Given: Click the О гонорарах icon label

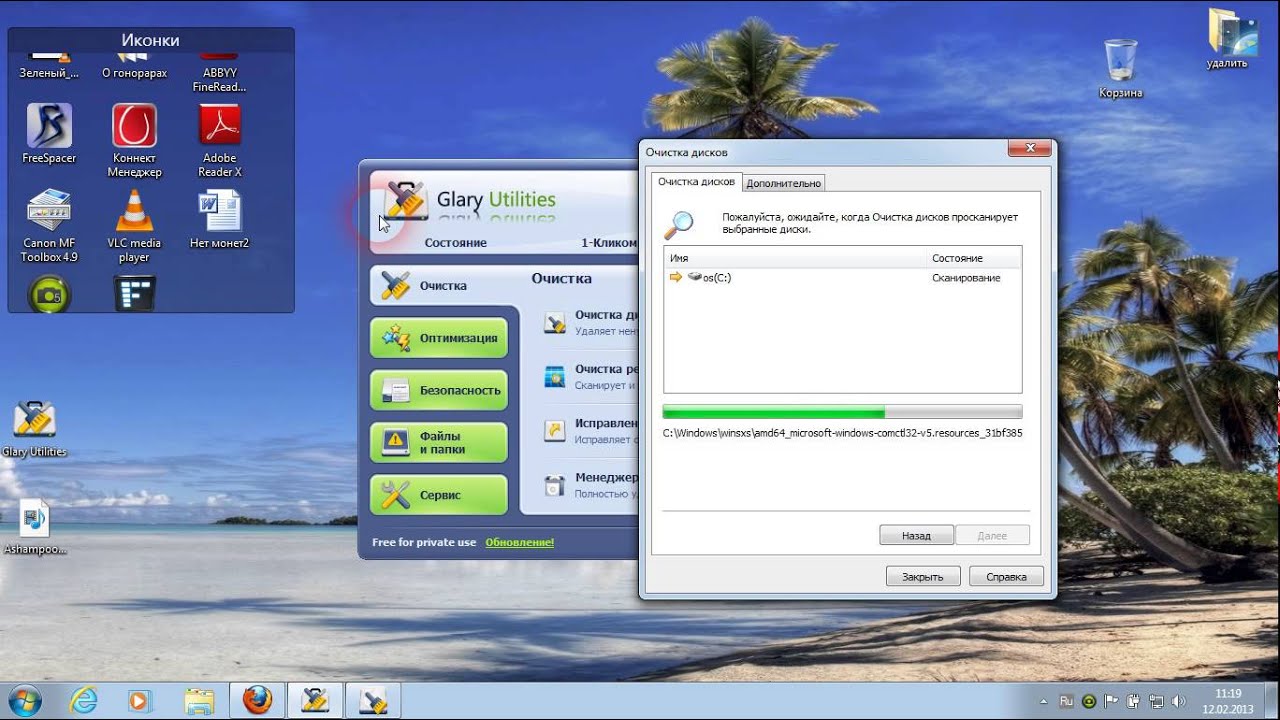Looking at the screenshot, I should pos(134,73).
